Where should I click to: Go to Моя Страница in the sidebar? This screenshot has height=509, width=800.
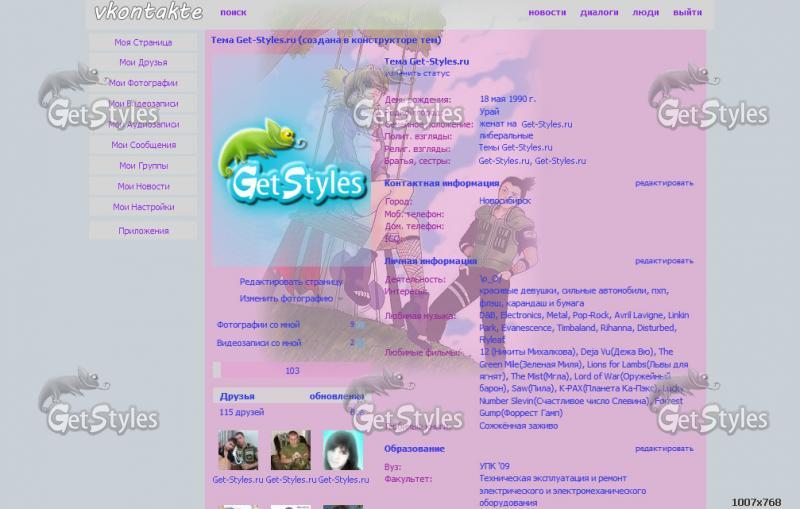point(143,42)
